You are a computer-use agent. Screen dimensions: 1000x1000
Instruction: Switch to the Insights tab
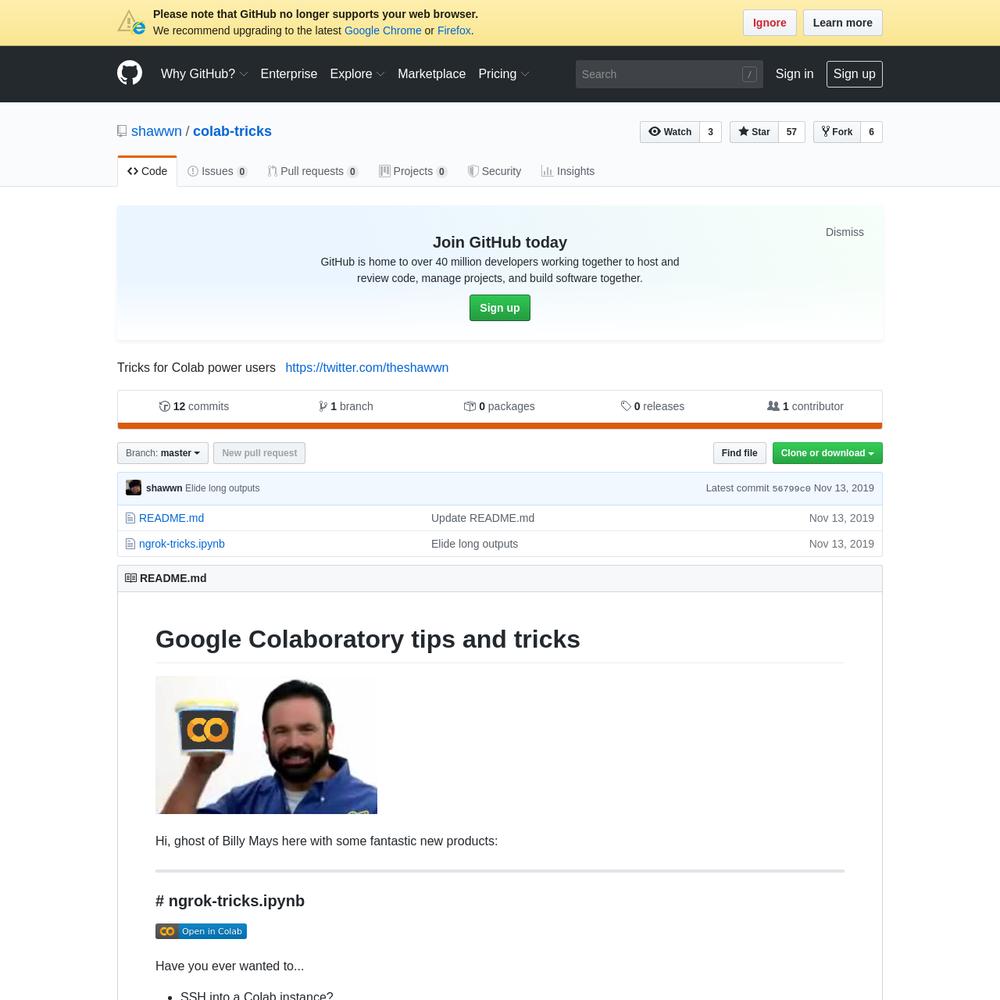click(x=568, y=171)
